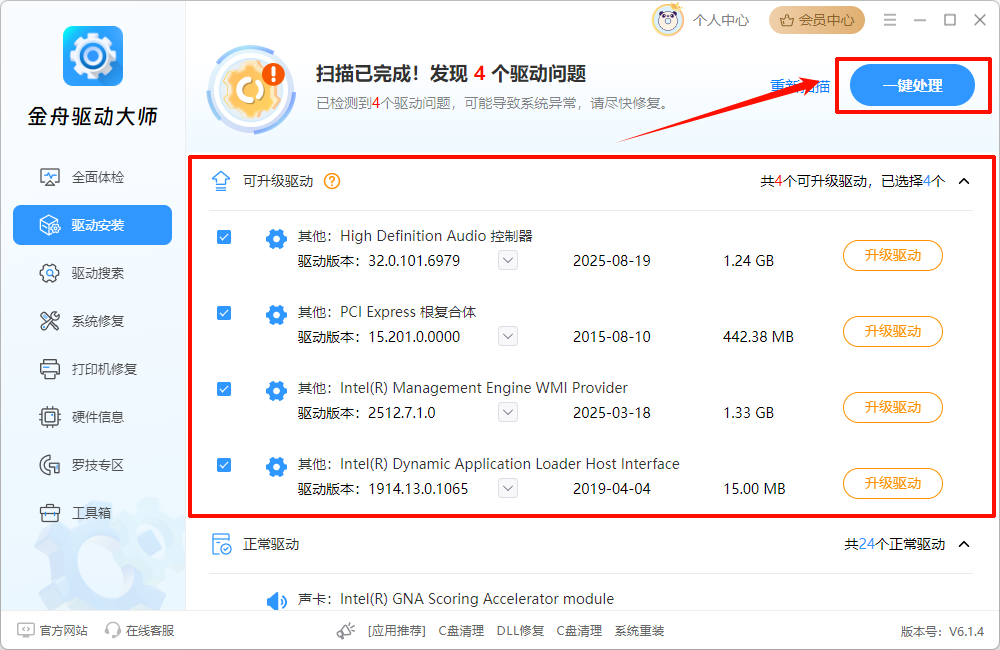
Task: Click driver size 442.38 MB
Action: 758,337
